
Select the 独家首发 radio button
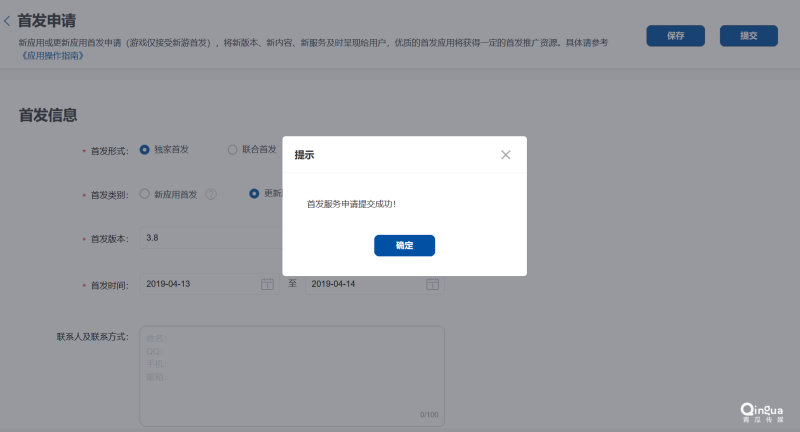144,149
